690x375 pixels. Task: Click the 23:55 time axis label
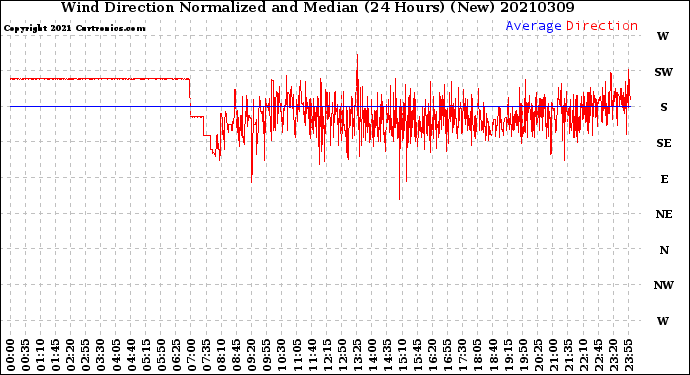(x=629, y=355)
